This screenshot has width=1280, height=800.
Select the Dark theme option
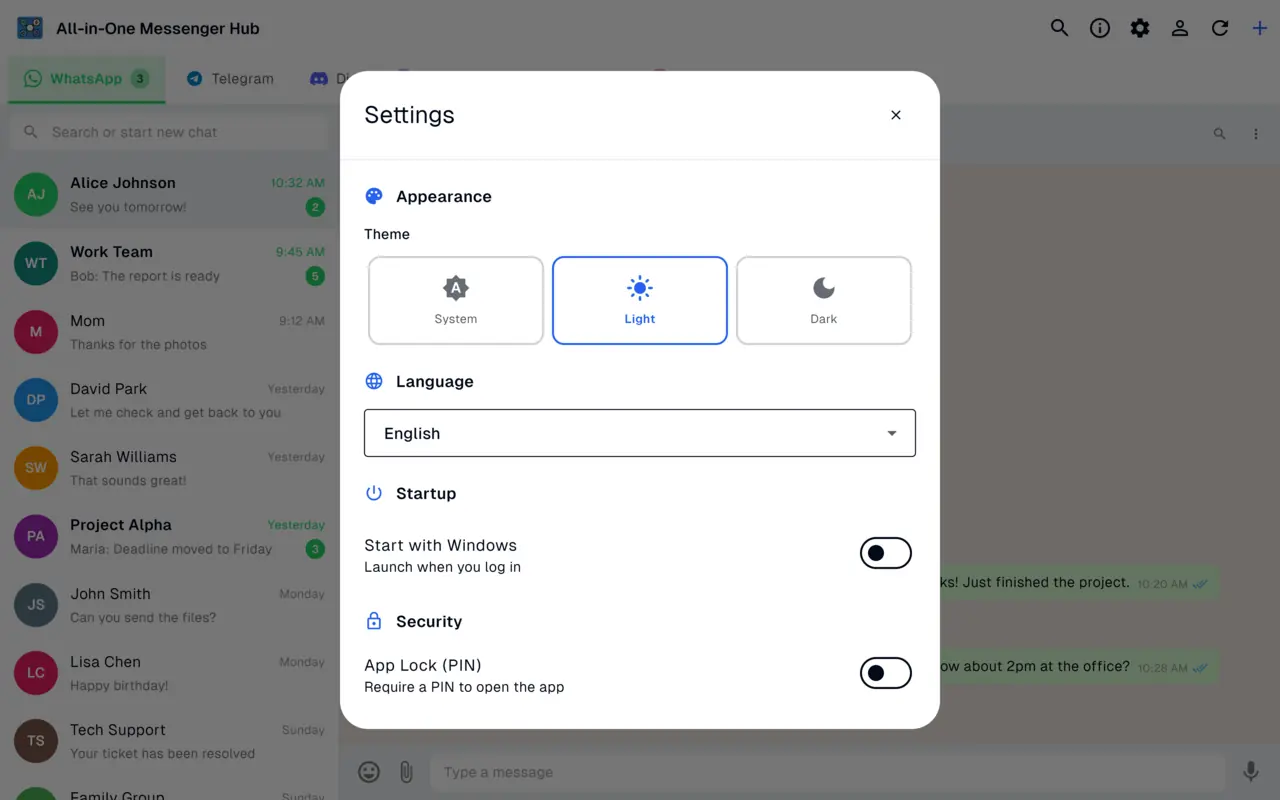[824, 301]
